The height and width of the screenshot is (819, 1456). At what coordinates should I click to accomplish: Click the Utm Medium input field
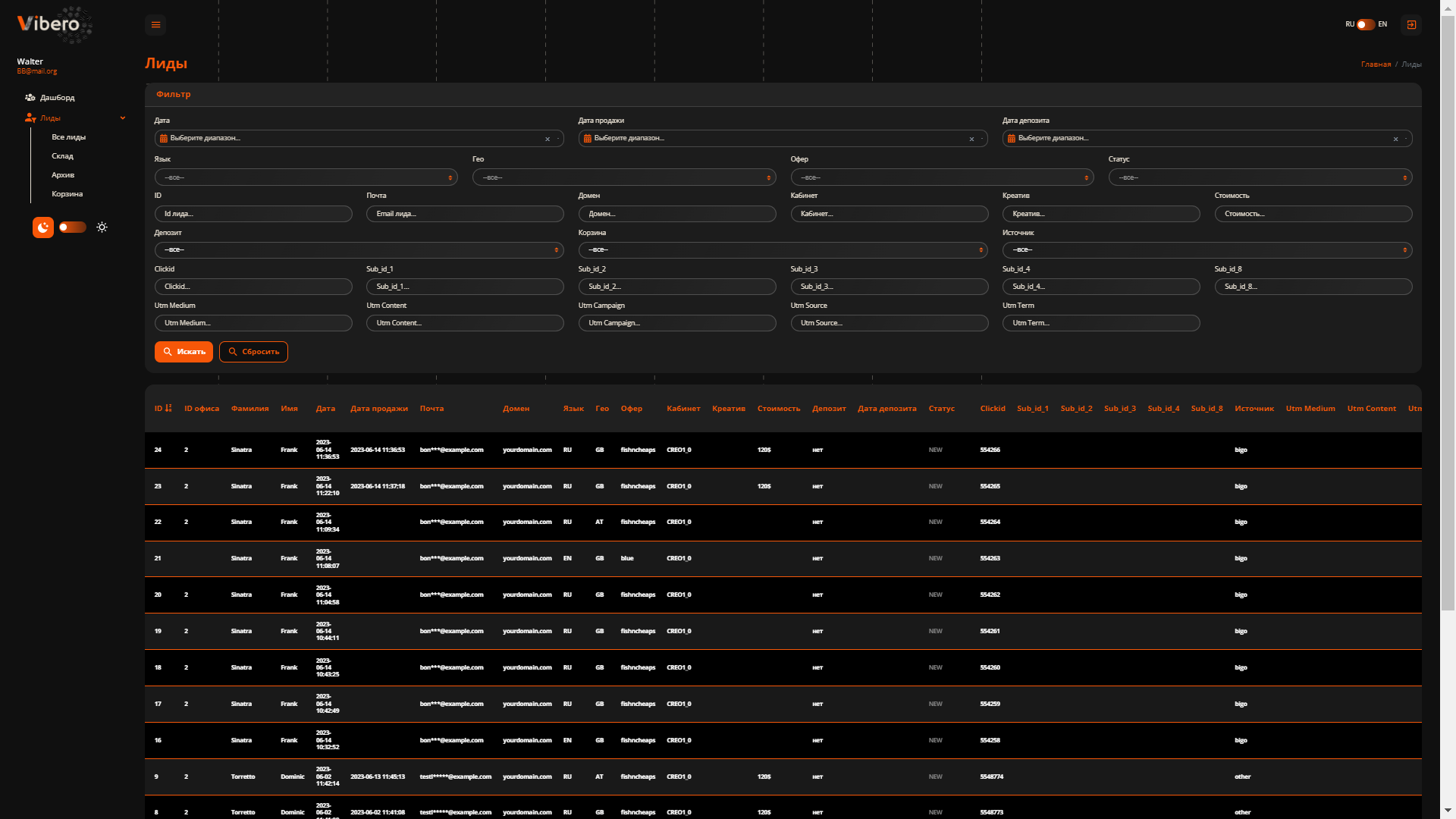pyautogui.click(x=253, y=323)
